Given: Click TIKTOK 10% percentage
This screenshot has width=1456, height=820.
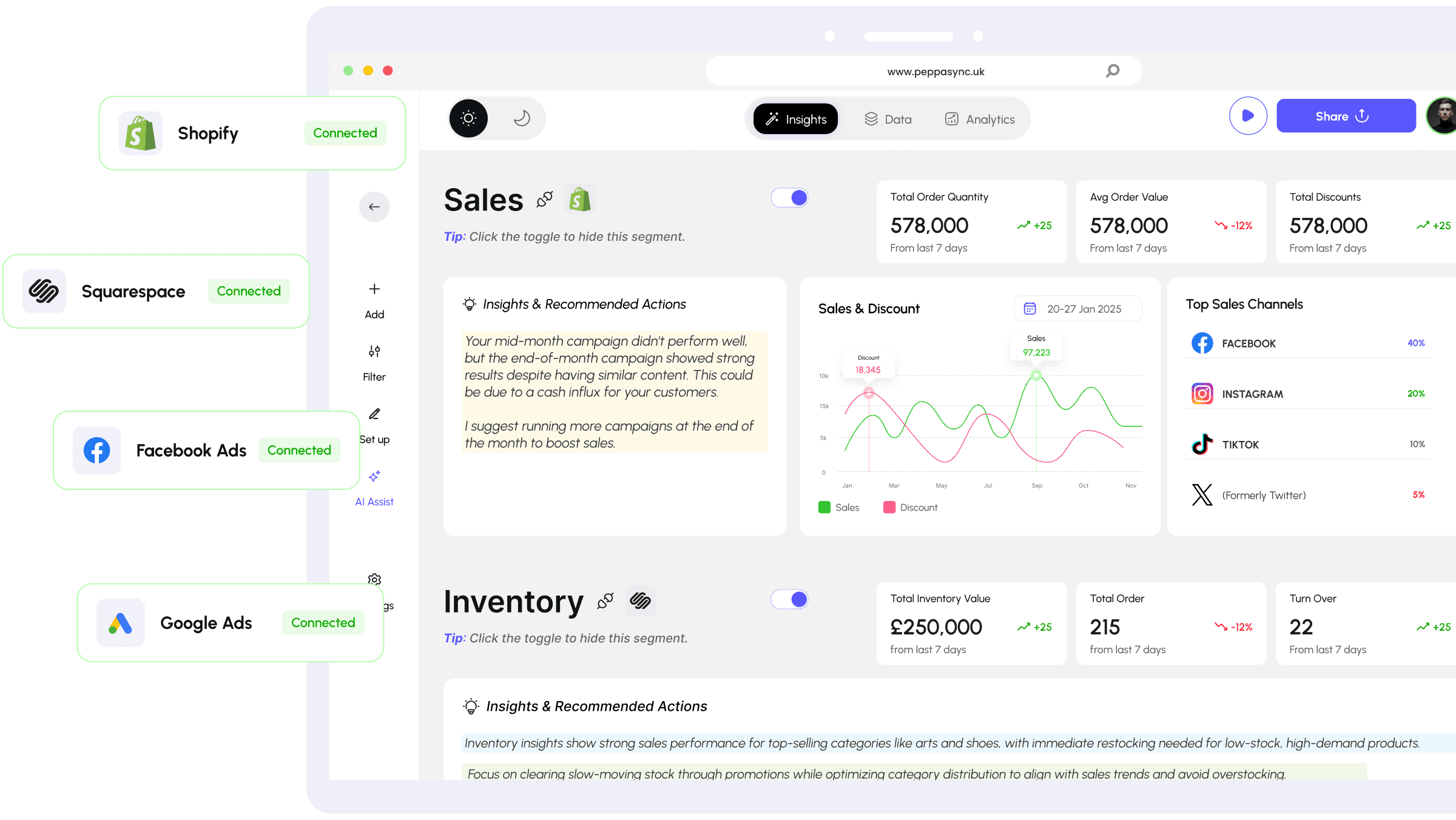Looking at the screenshot, I should pos(1417,444).
